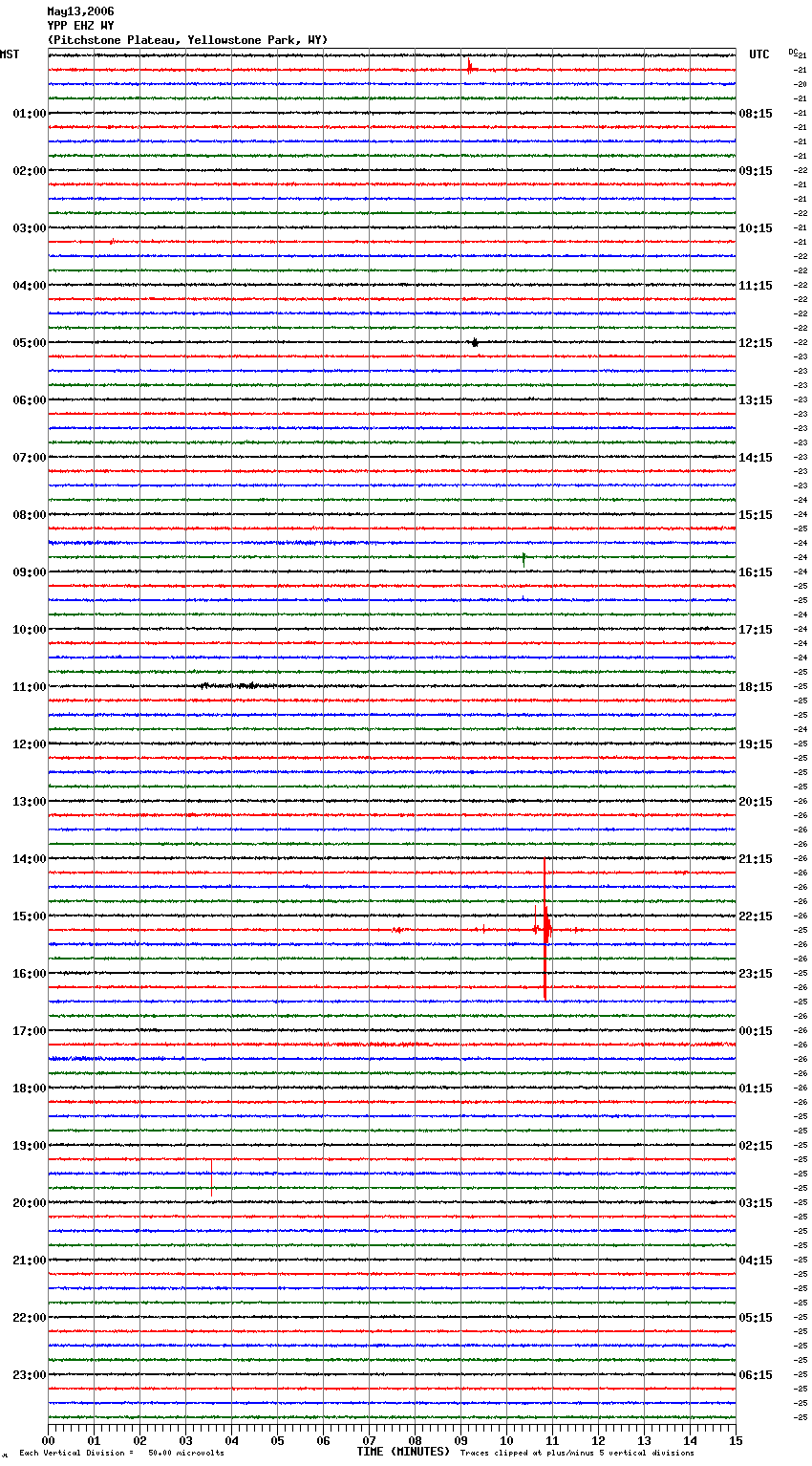Click the "12" tick label on bottom axis
This screenshot has height=1466, width=812.
[598, 1440]
